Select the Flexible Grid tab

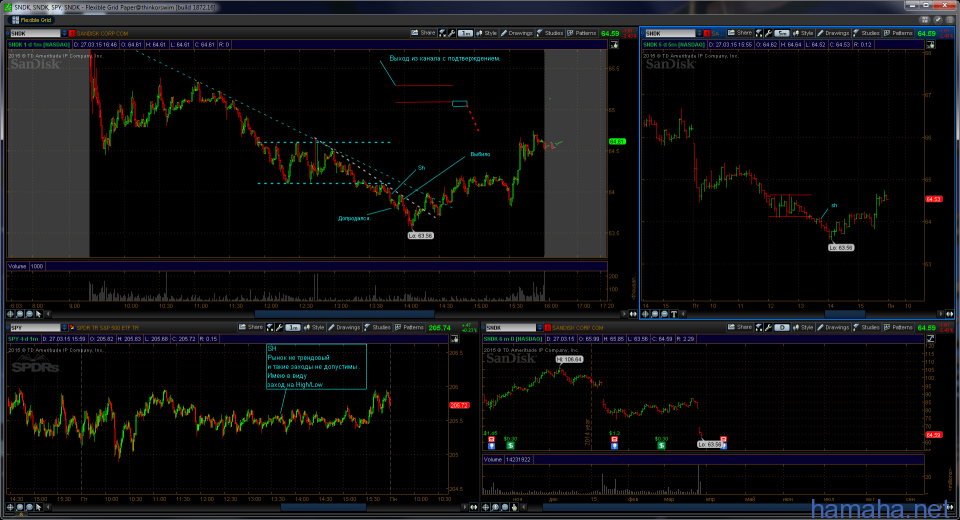tap(32, 20)
